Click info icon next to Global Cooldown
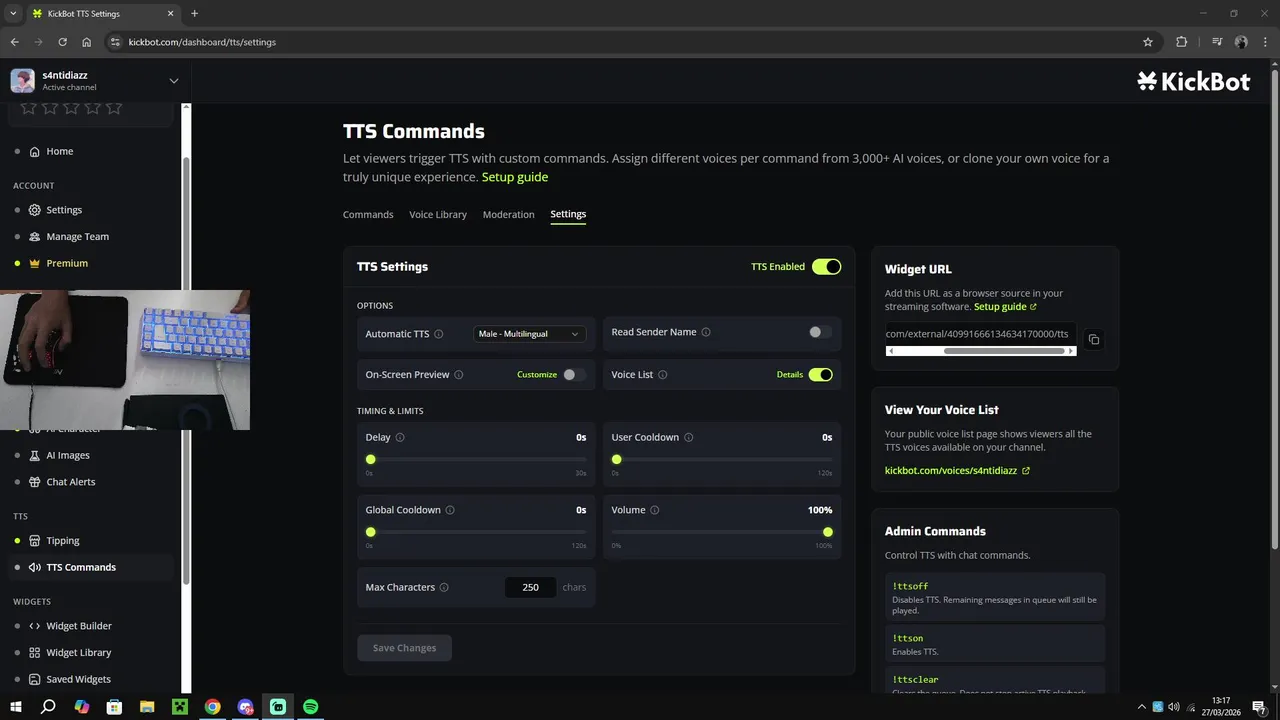 pos(450,510)
